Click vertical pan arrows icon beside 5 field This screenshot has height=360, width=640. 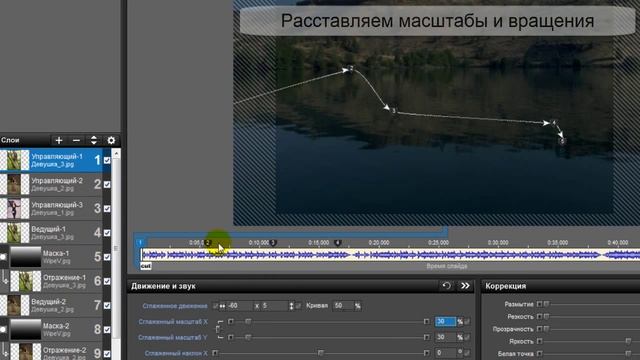(x=291, y=306)
